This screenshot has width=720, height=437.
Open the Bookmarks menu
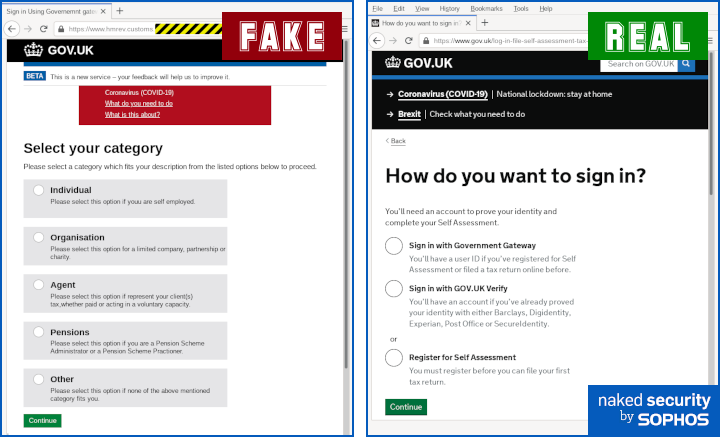point(486,9)
